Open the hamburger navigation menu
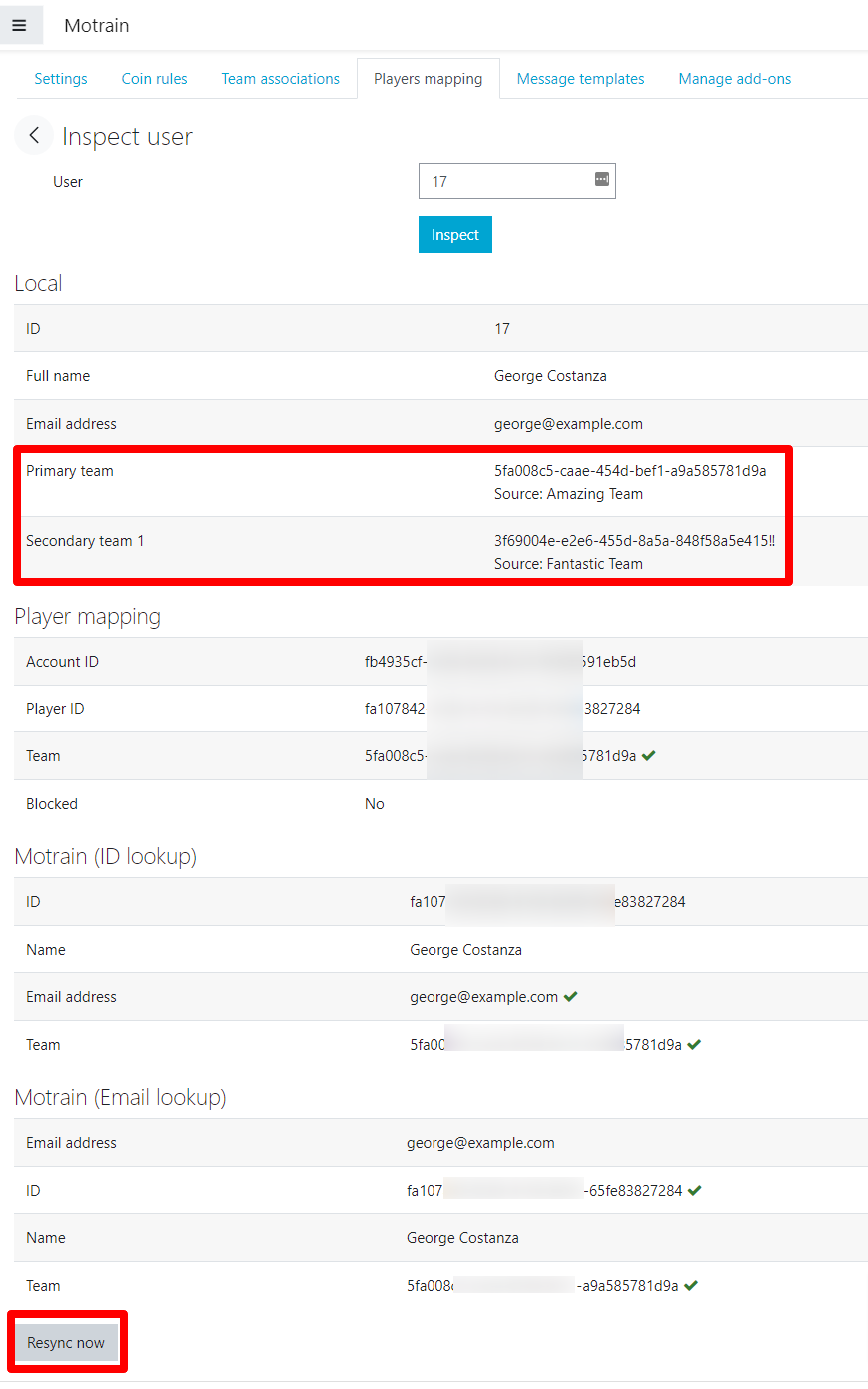This screenshot has height=1389, width=868. pos(19,25)
